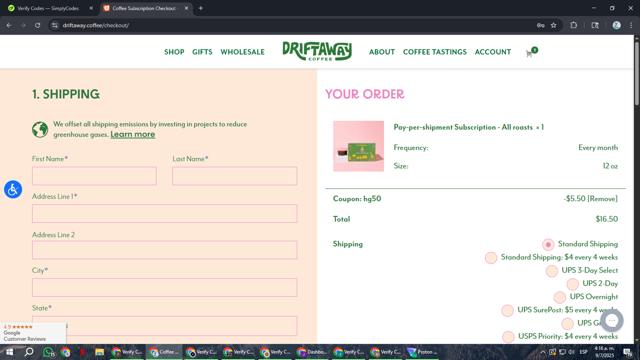Select UPS SurePost $5 option
This screenshot has width=640, height=360.
tap(507, 311)
